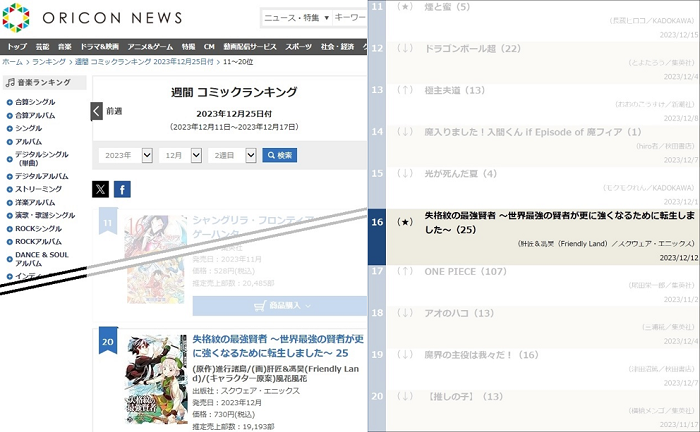Open the 12月 month dropdown

(x=180, y=155)
